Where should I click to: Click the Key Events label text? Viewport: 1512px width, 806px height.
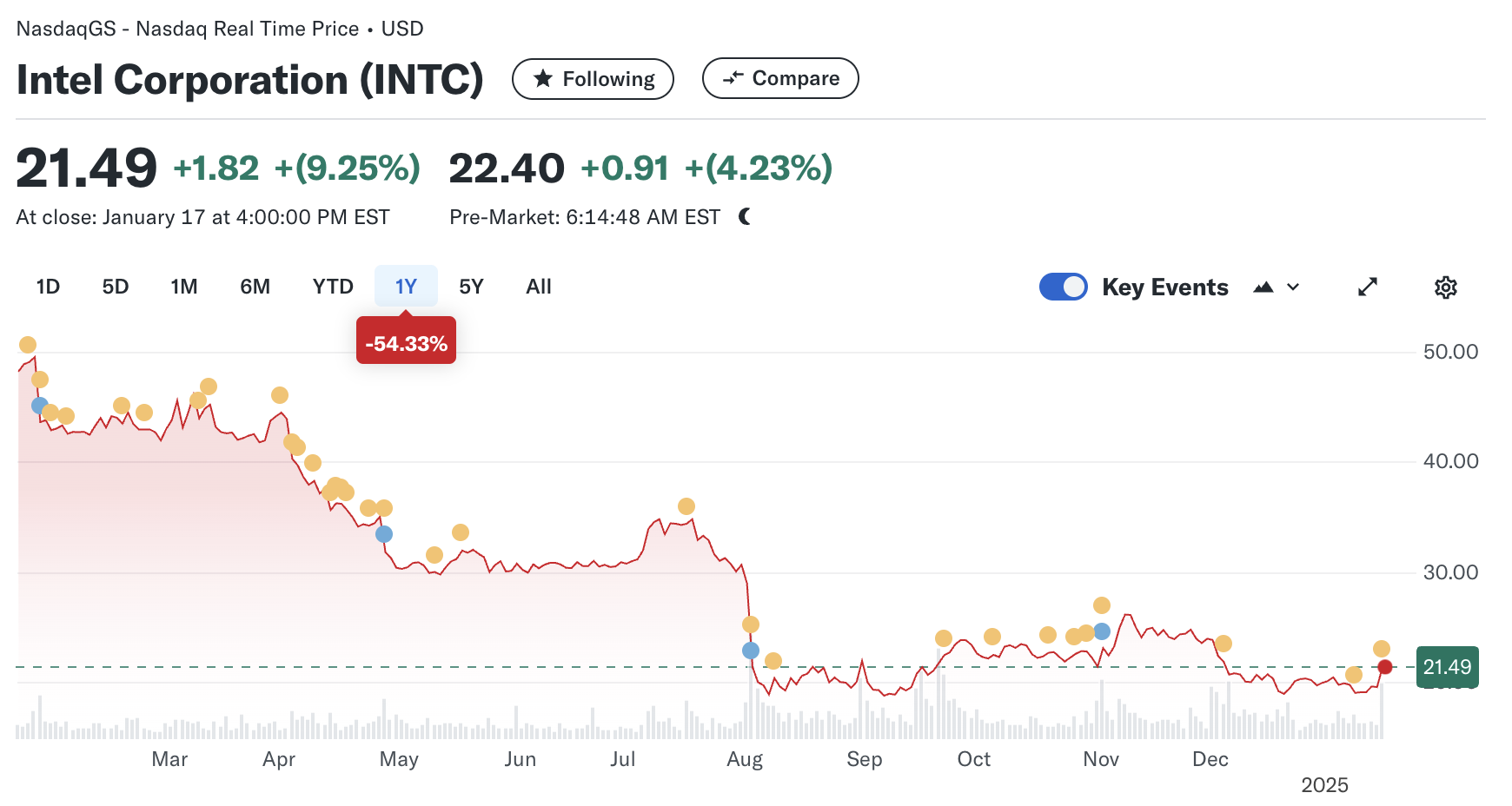[1165, 287]
